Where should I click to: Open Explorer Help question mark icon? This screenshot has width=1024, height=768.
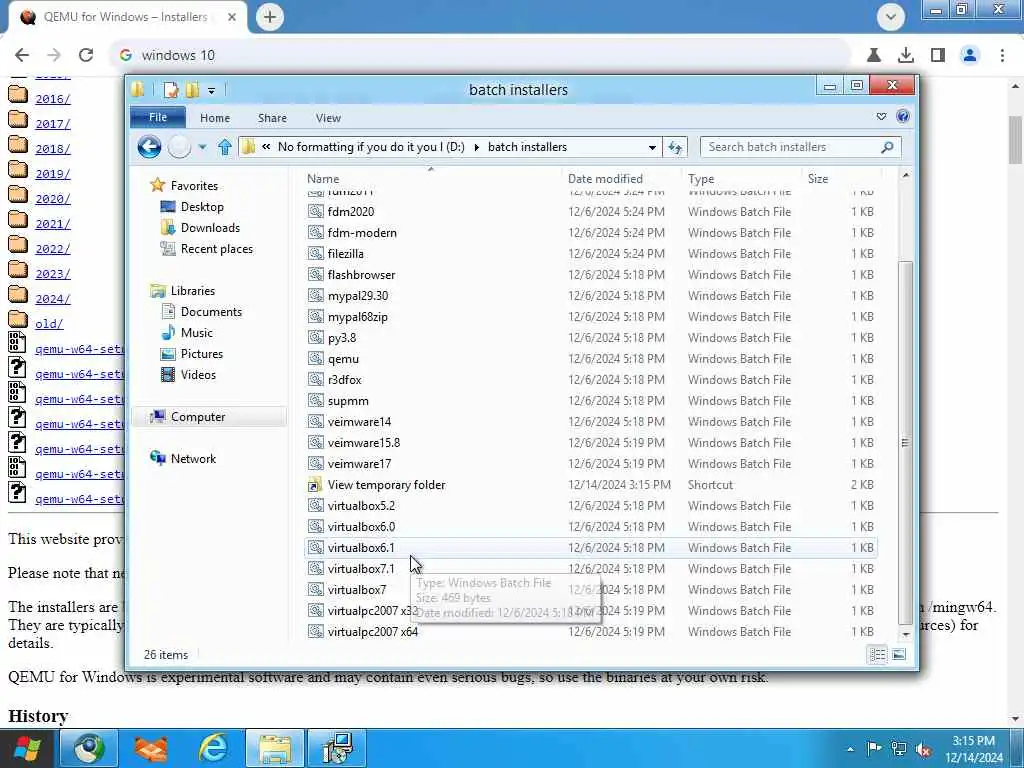[x=903, y=117]
